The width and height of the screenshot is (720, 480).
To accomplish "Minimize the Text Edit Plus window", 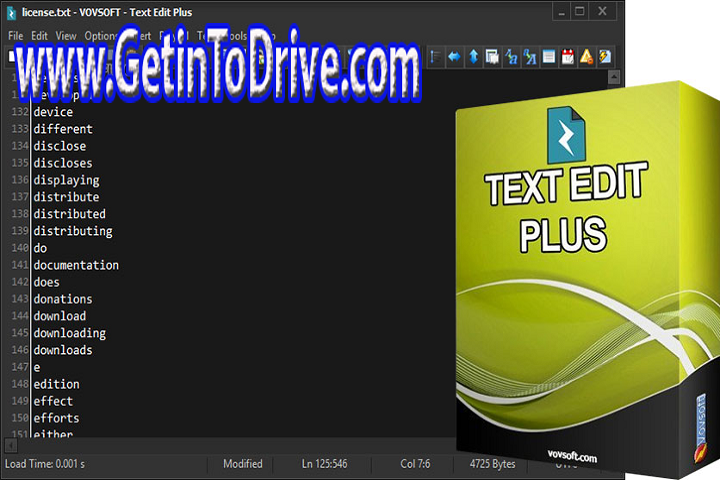I will [561, 12].
